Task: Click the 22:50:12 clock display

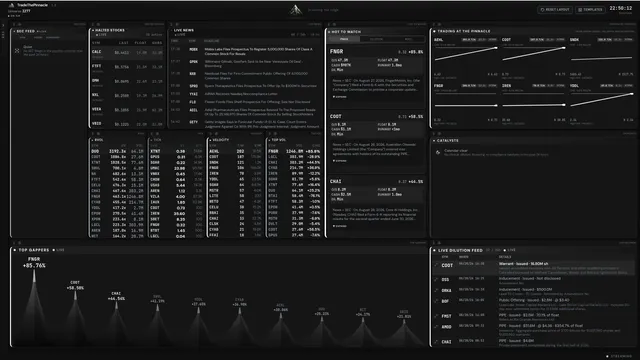Action: (x=620, y=8)
